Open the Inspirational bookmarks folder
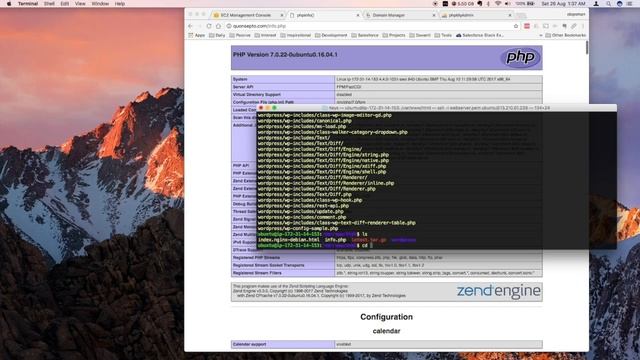Screen dimensions: 640x360 click(296, 36)
